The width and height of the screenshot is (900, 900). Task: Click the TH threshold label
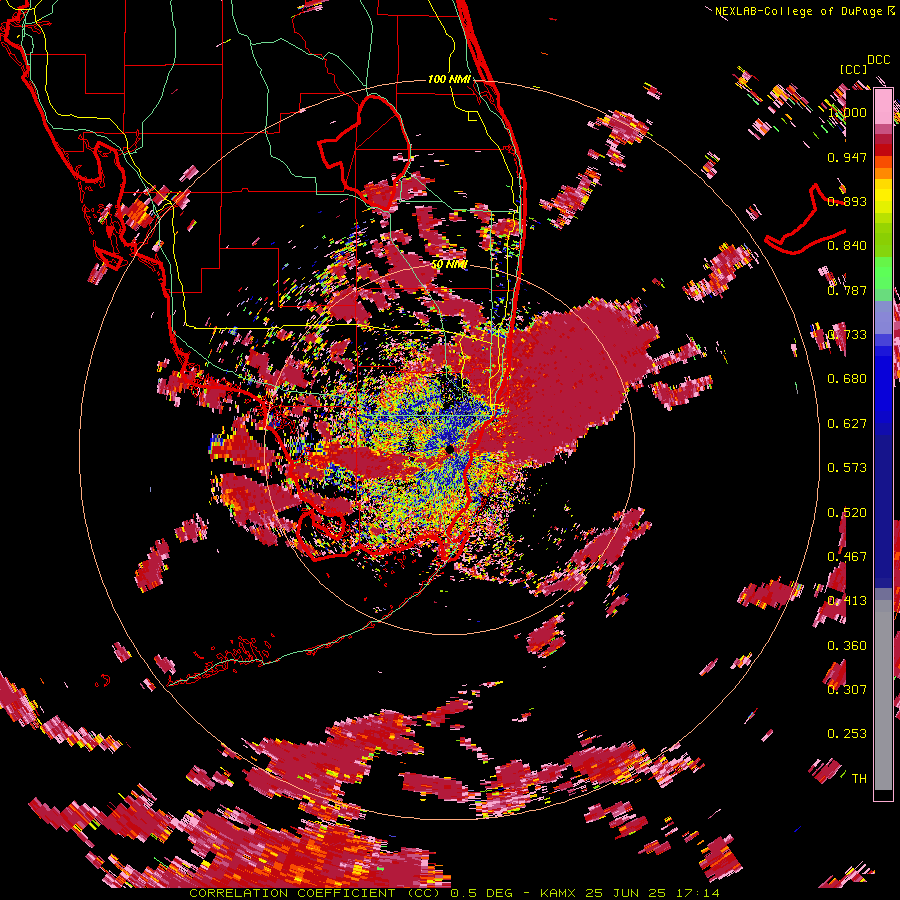[859, 779]
